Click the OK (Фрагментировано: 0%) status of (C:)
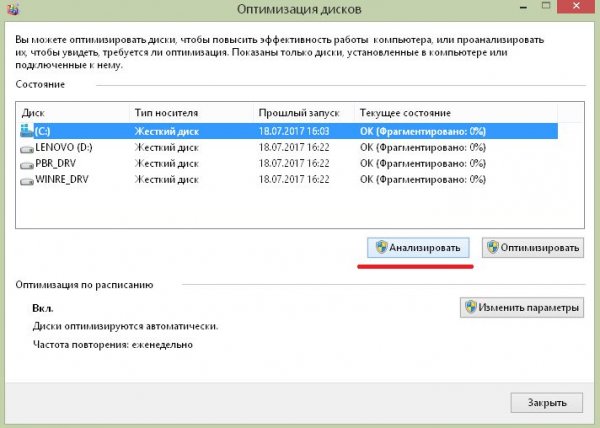The image size is (600, 428). (x=423, y=131)
